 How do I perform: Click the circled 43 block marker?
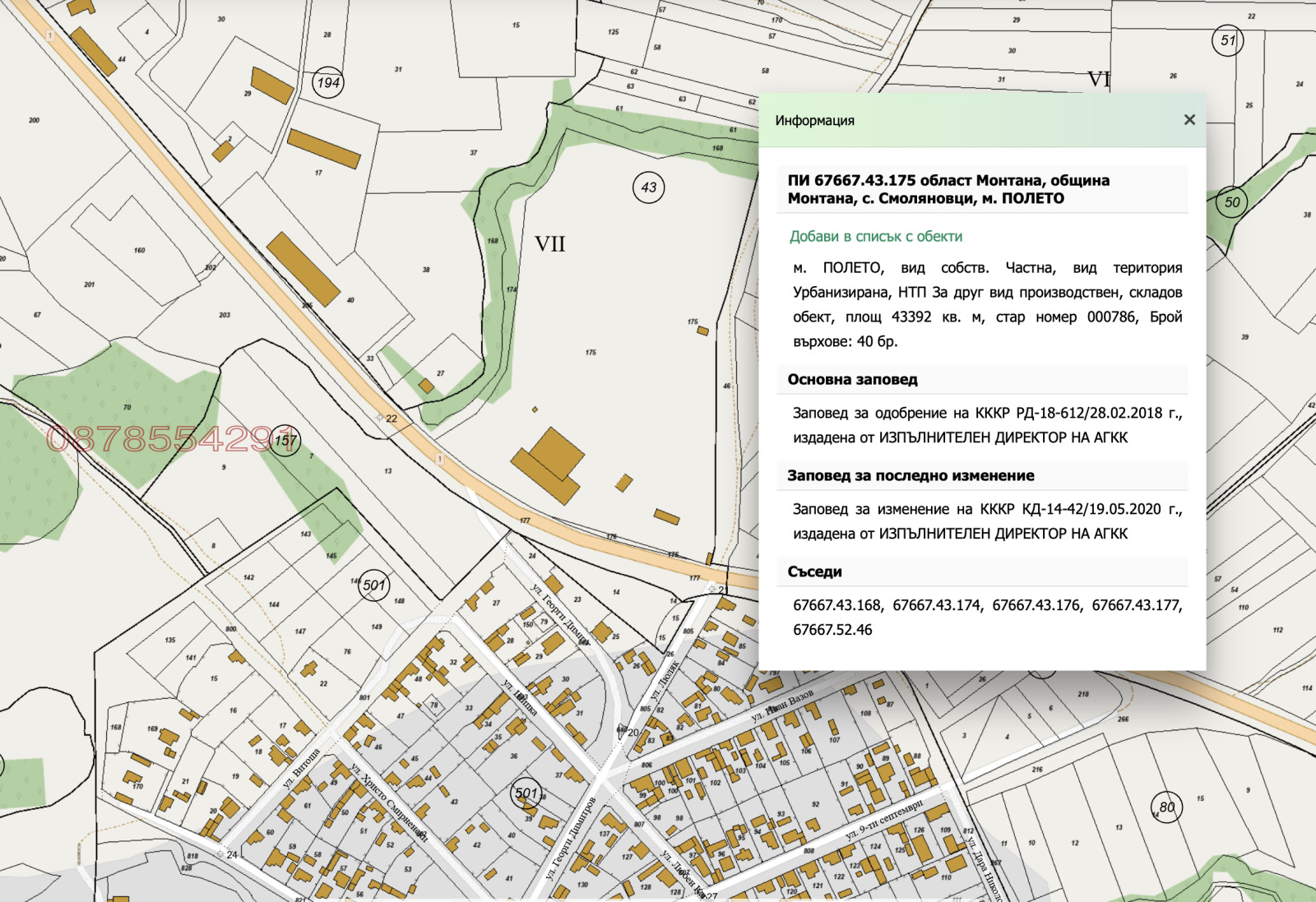649,187
